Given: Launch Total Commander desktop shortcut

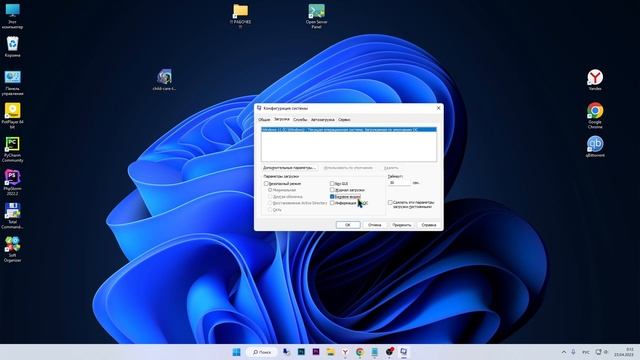Looking at the screenshot, I should pos(12,216).
